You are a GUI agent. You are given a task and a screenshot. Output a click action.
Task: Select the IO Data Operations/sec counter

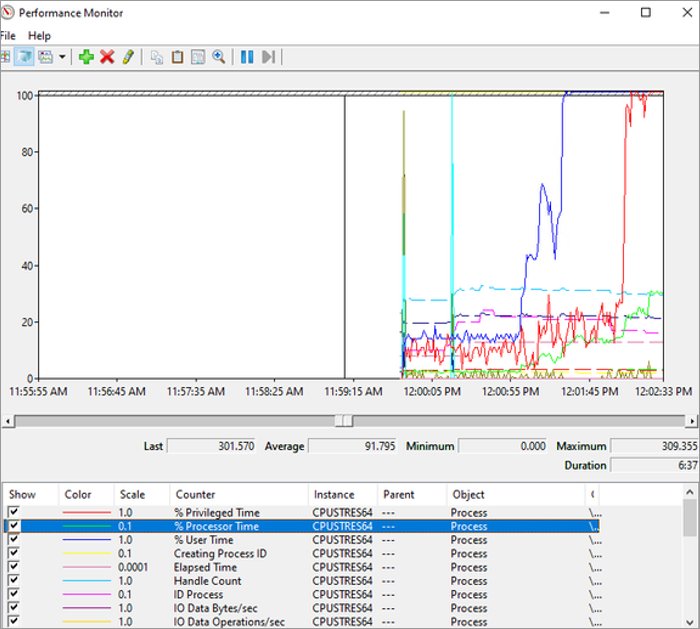click(302, 622)
